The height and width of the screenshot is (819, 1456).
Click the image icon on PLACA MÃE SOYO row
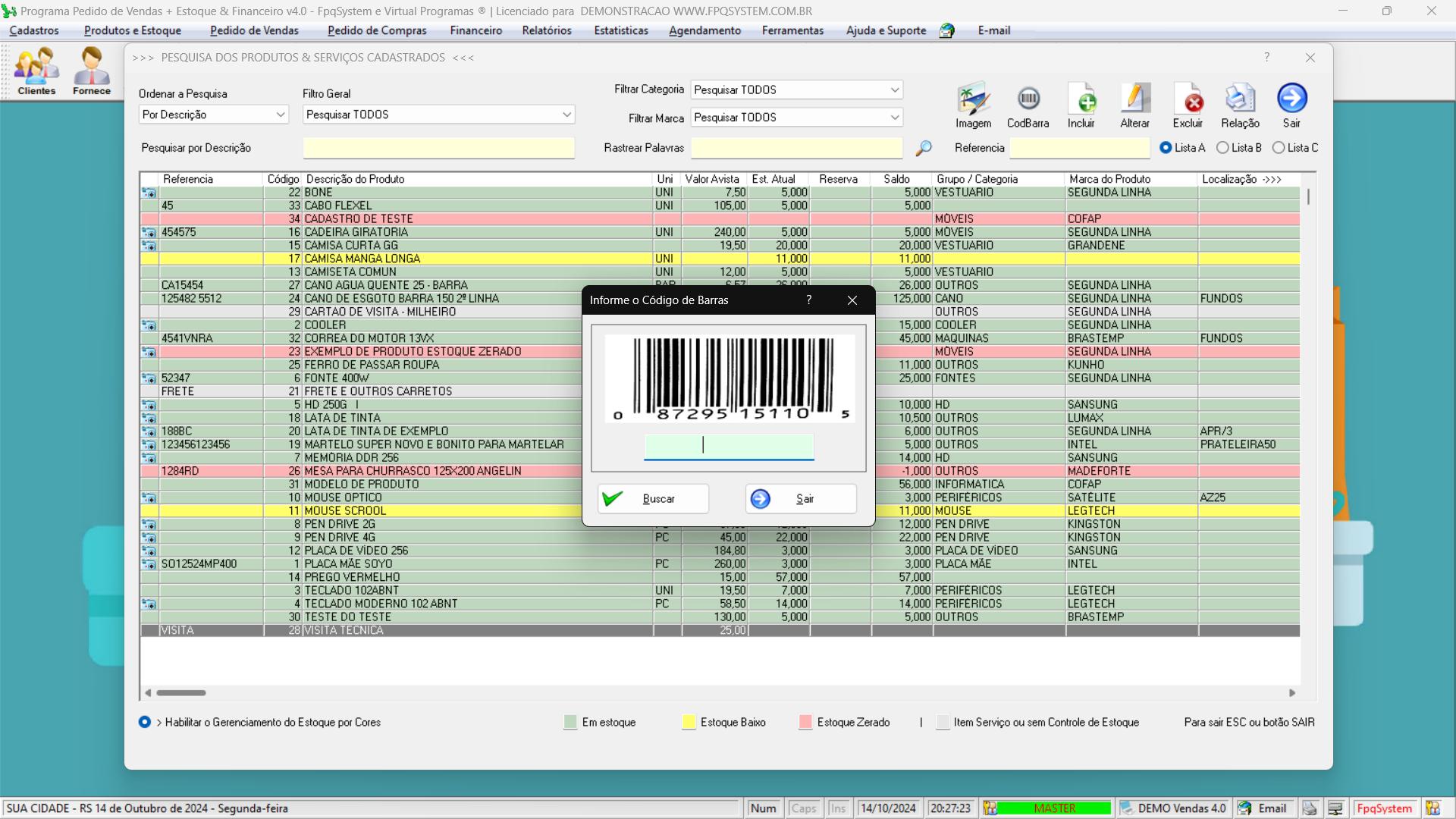149,564
